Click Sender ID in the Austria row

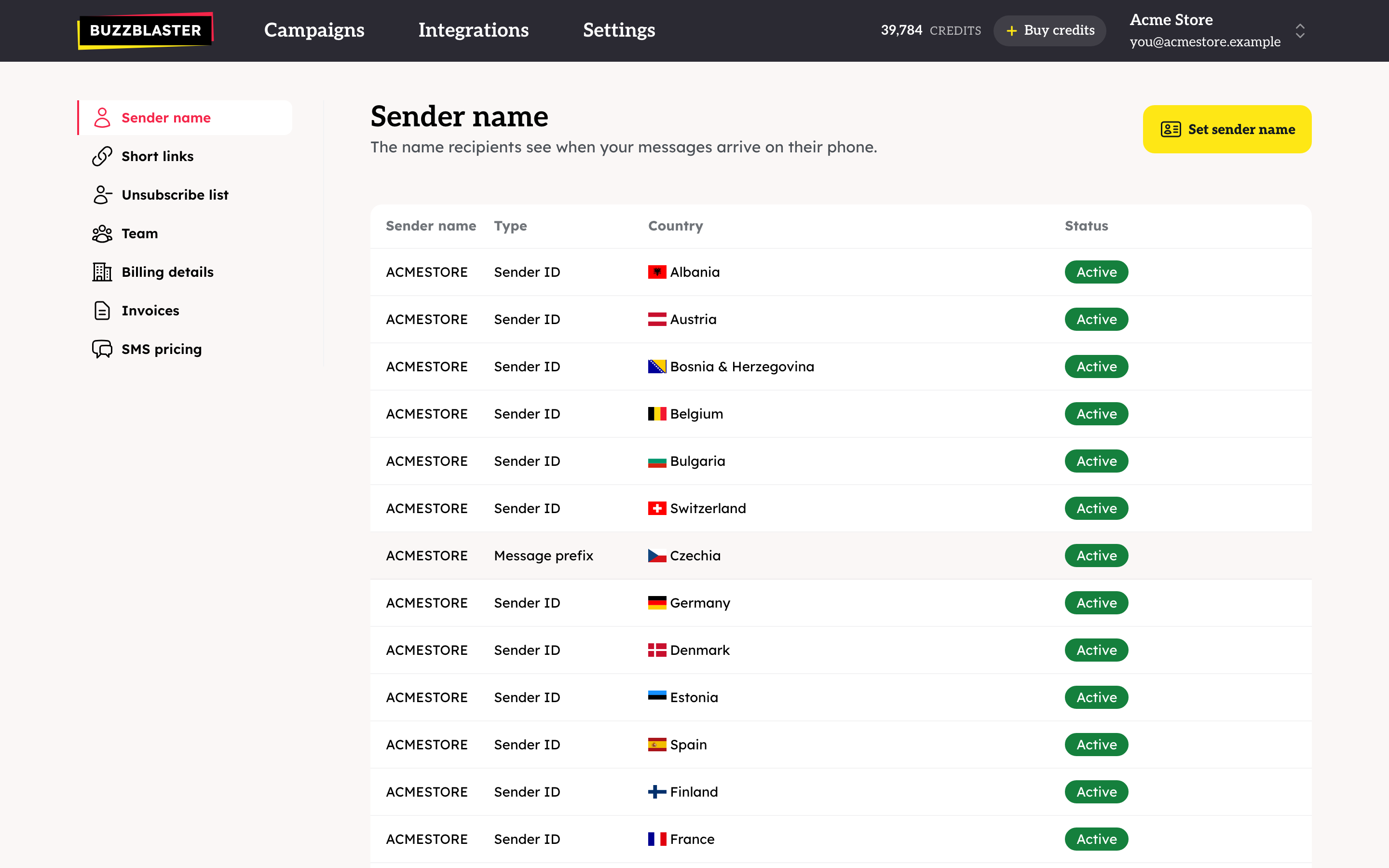pos(527,319)
